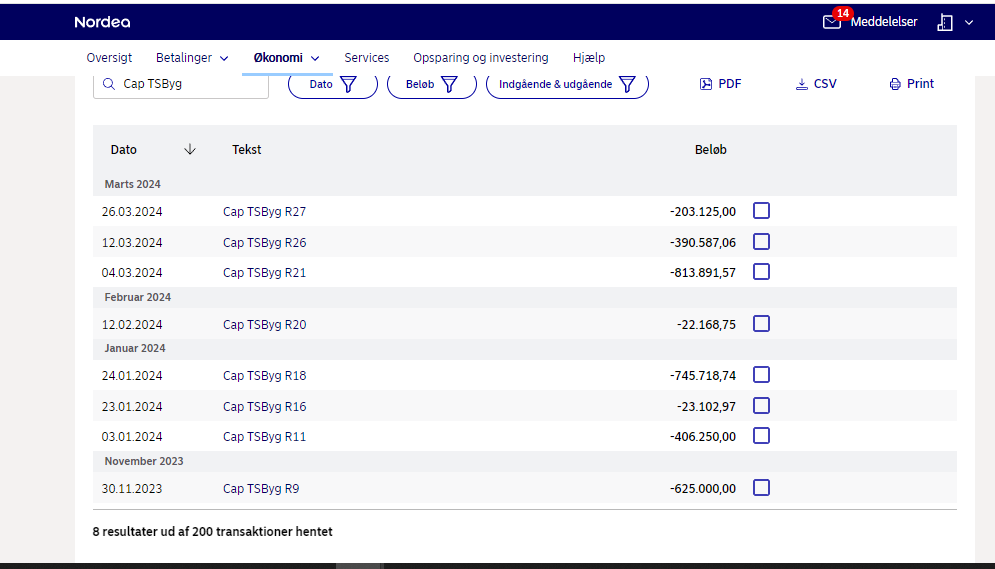Image resolution: width=995 pixels, height=569 pixels.
Task: Open the Oversigt tab
Action: click(109, 58)
